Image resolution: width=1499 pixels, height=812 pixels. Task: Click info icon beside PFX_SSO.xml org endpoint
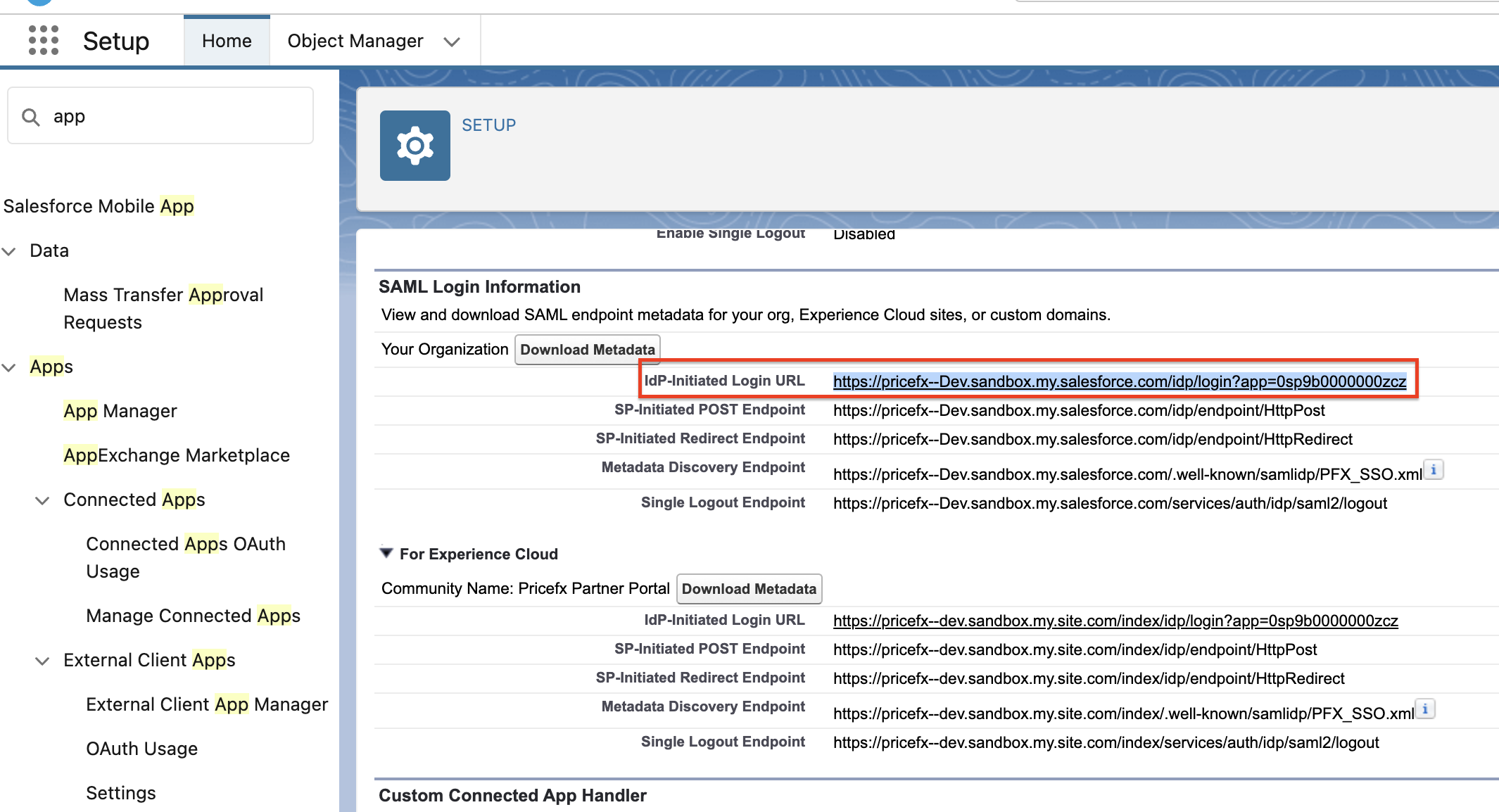pos(1434,469)
